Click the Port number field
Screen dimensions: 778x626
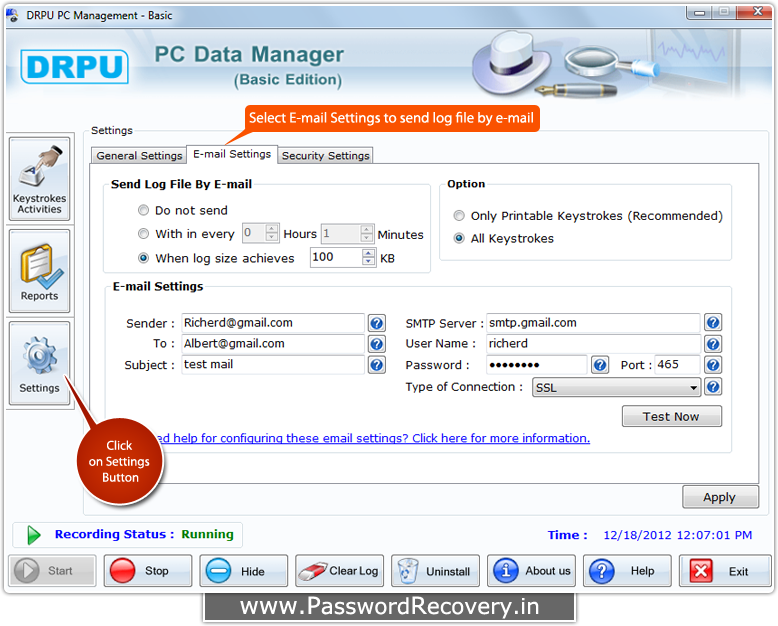[x=677, y=365]
